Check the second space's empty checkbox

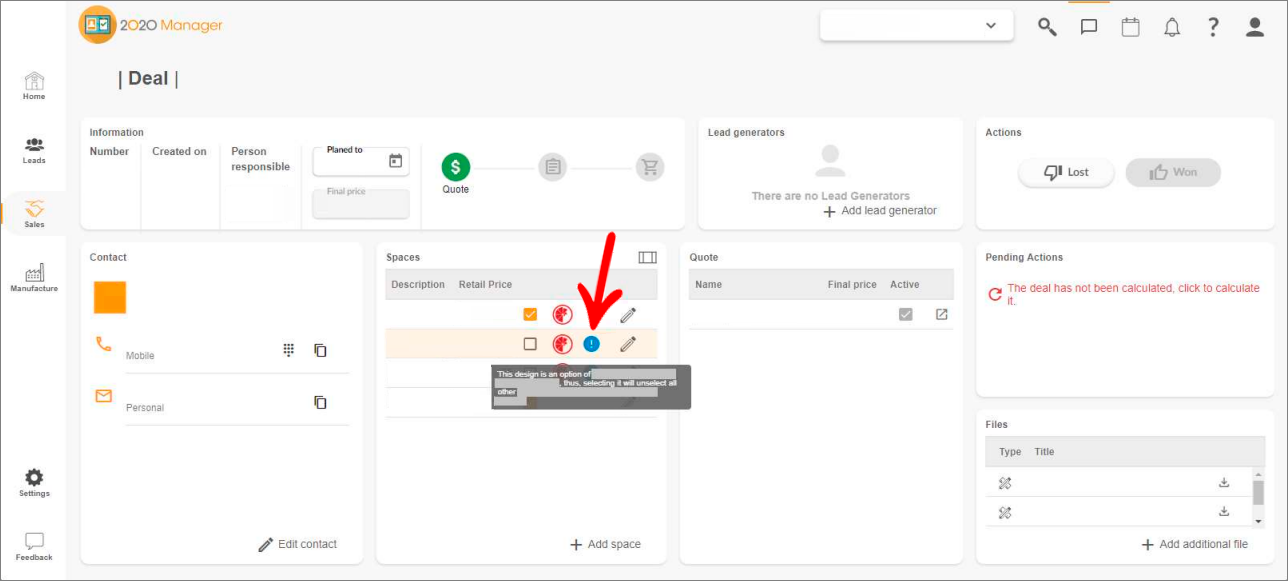[530, 344]
